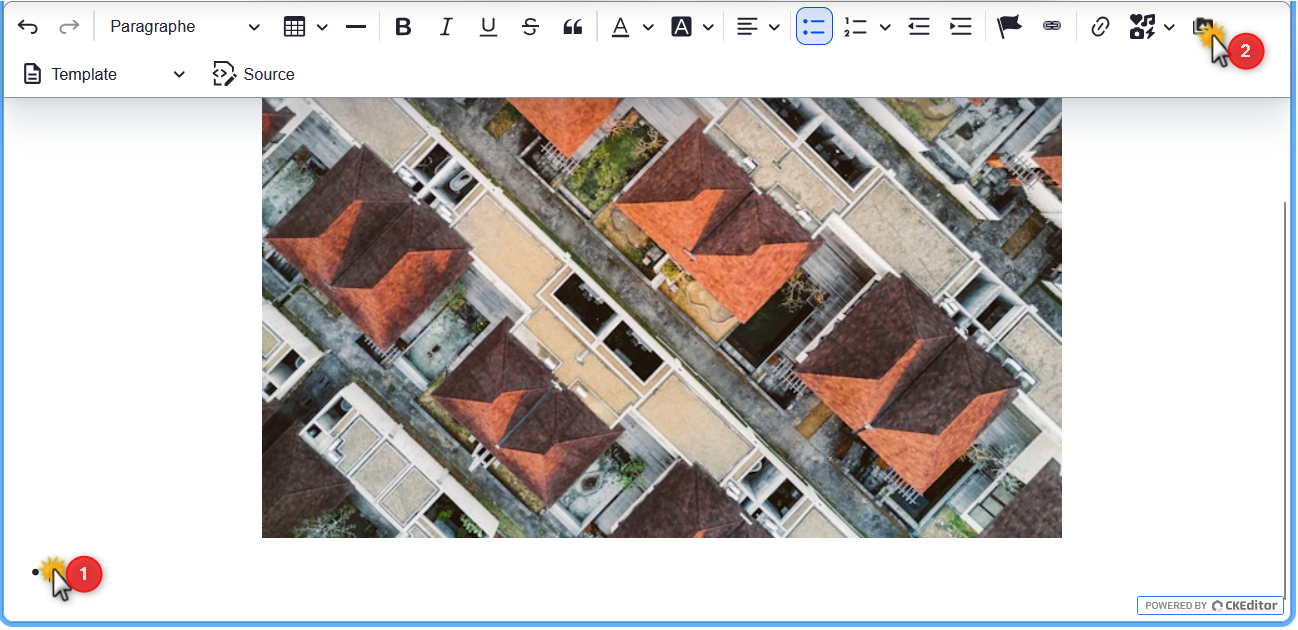The height and width of the screenshot is (630, 1298).
Task: Increase indent of the list item
Action: click(x=961, y=27)
